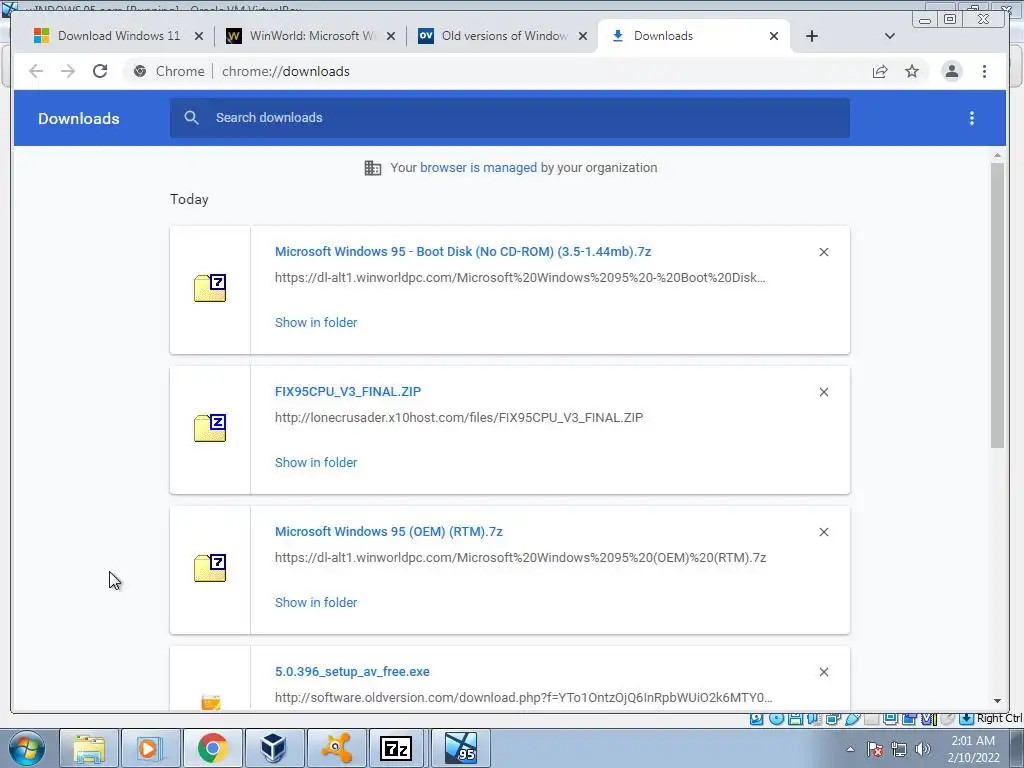Open the 'browser is managed' link
This screenshot has height=768, width=1024.
coord(478,168)
